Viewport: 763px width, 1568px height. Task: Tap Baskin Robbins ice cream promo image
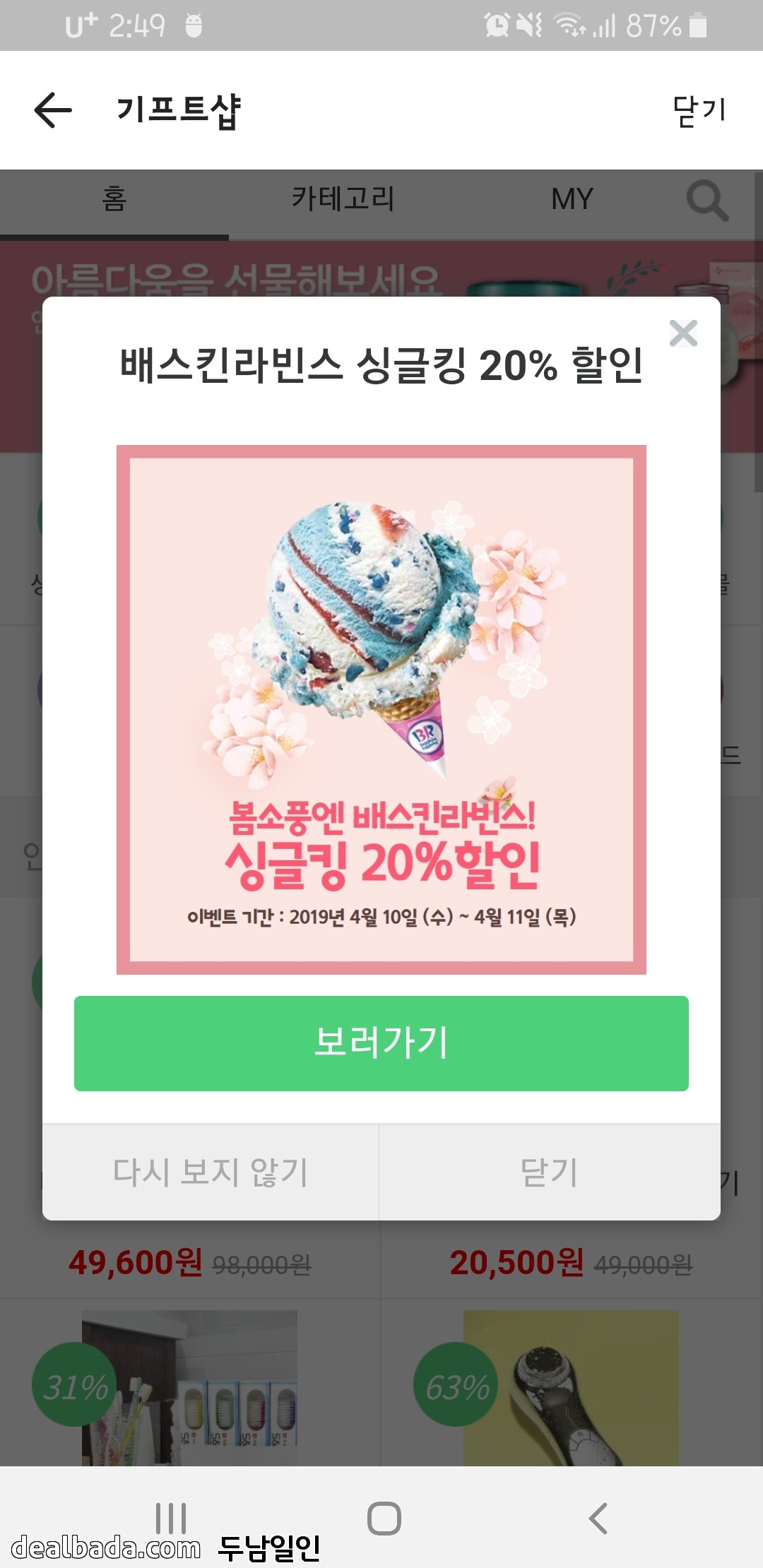click(381, 710)
